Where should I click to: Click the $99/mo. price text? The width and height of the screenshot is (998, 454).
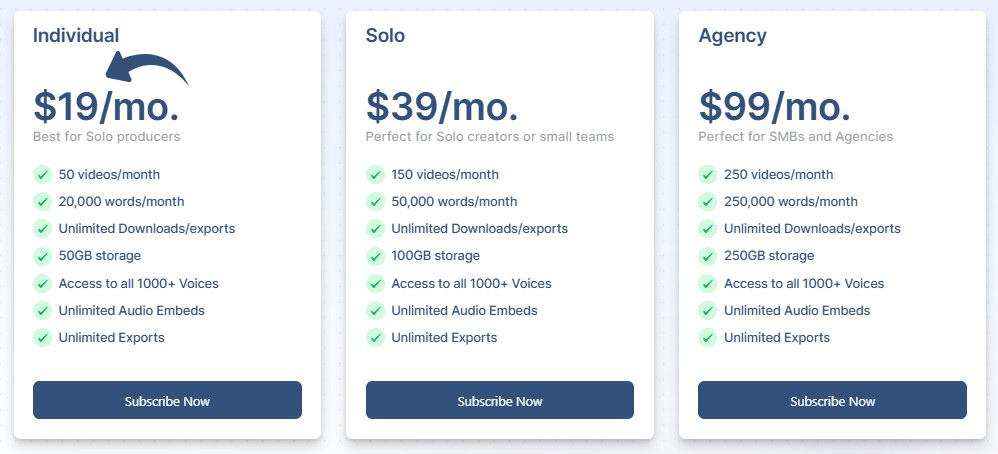(x=775, y=105)
